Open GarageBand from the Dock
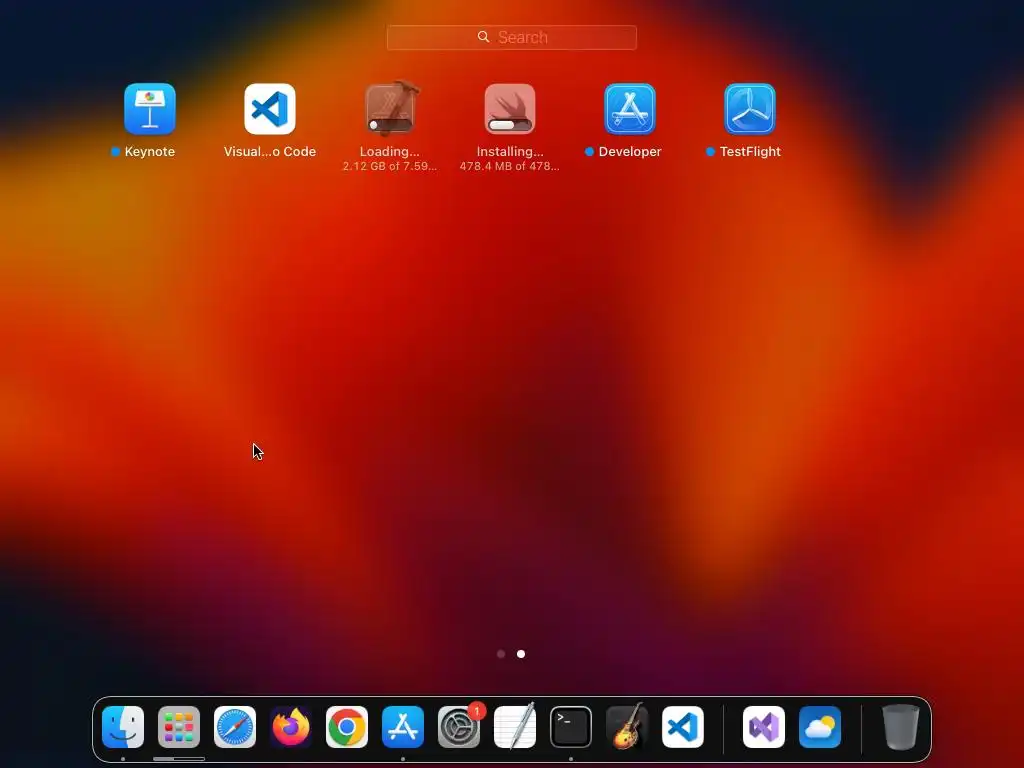The height and width of the screenshot is (768, 1024). pos(627,727)
